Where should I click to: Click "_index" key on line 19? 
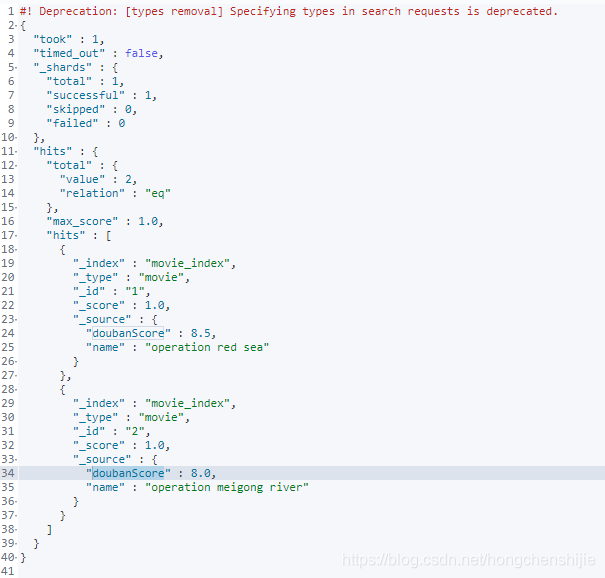99,263
